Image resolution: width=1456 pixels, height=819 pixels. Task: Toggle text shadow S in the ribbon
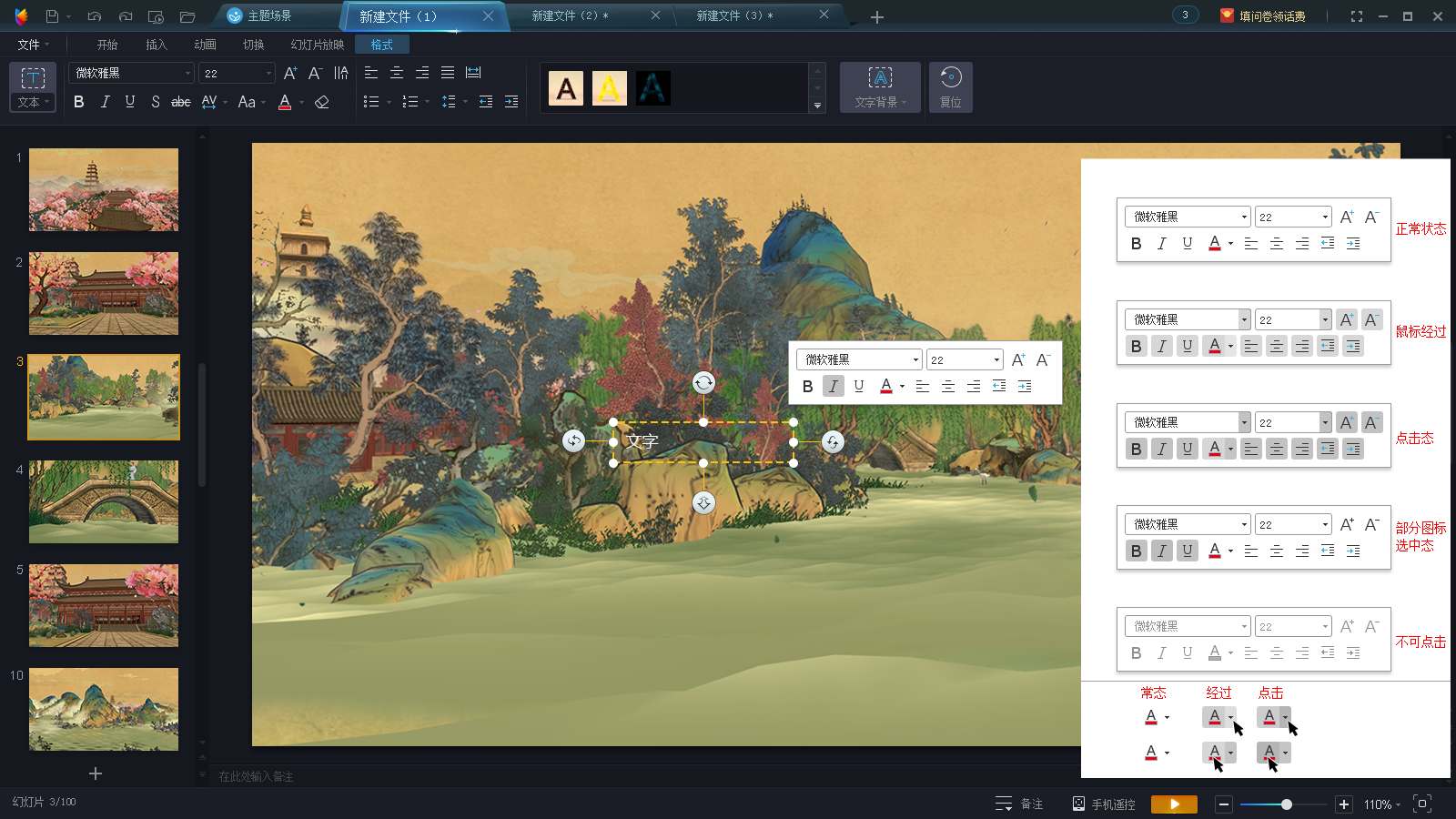coord(156,102)
